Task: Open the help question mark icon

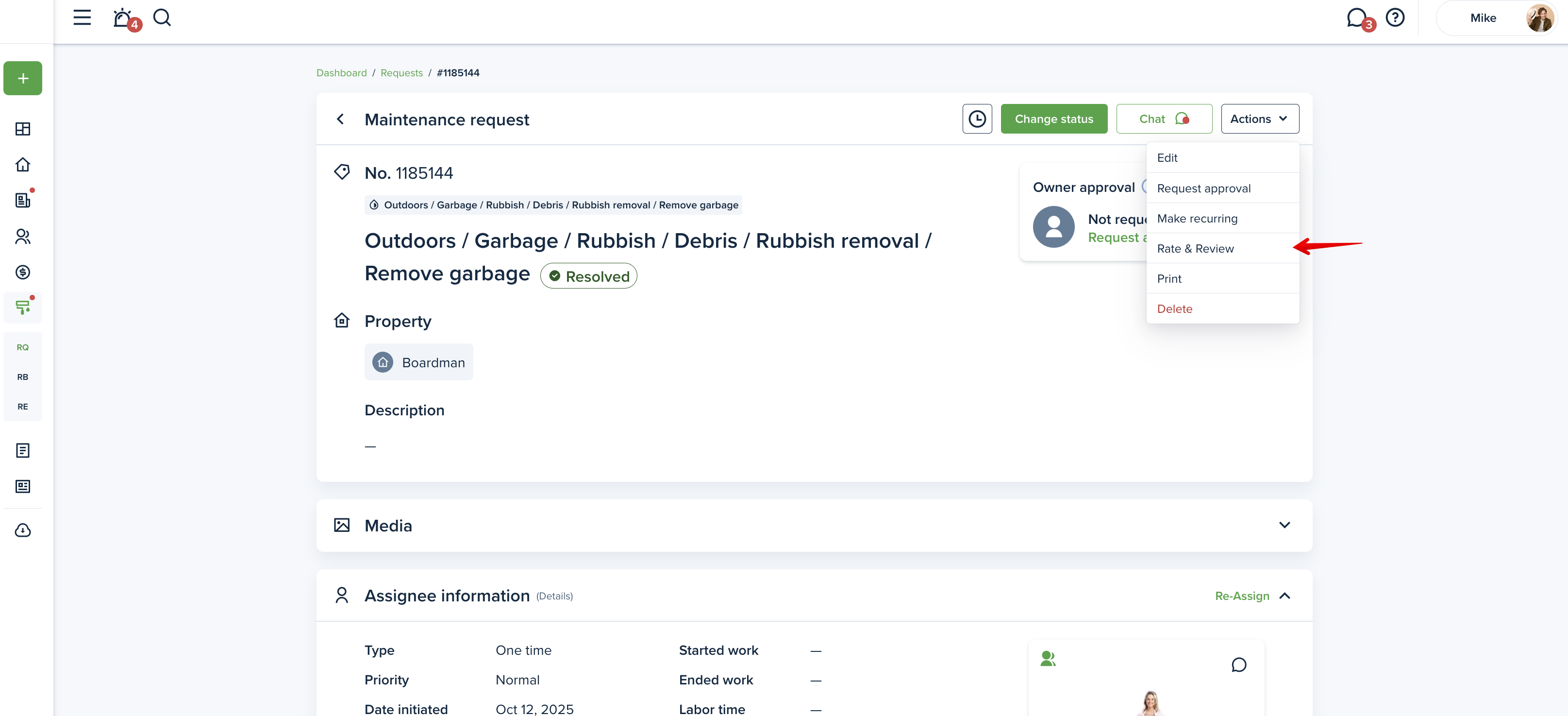Action: tap(1395, 17)
